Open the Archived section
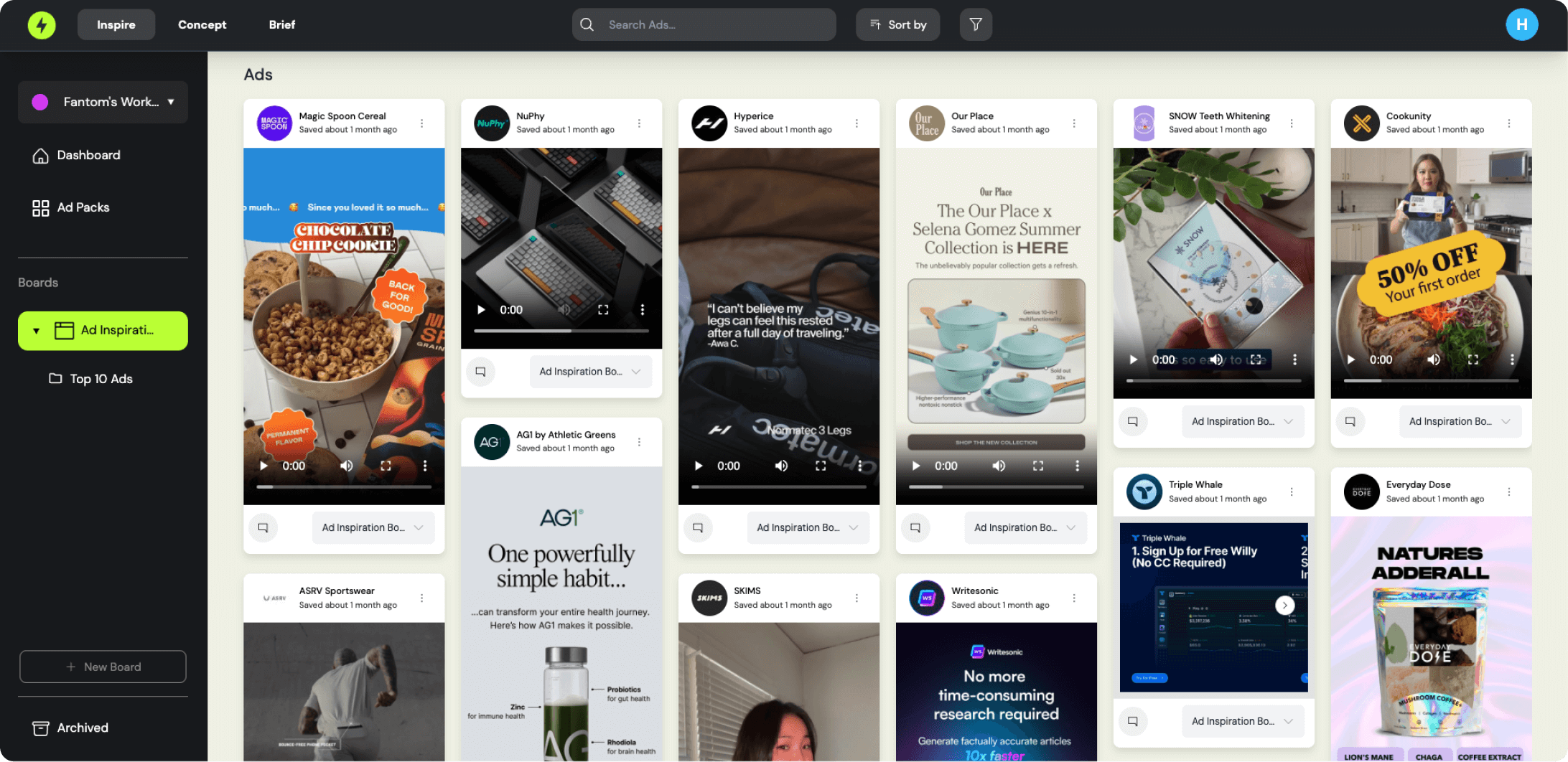 tap(70, 728)
